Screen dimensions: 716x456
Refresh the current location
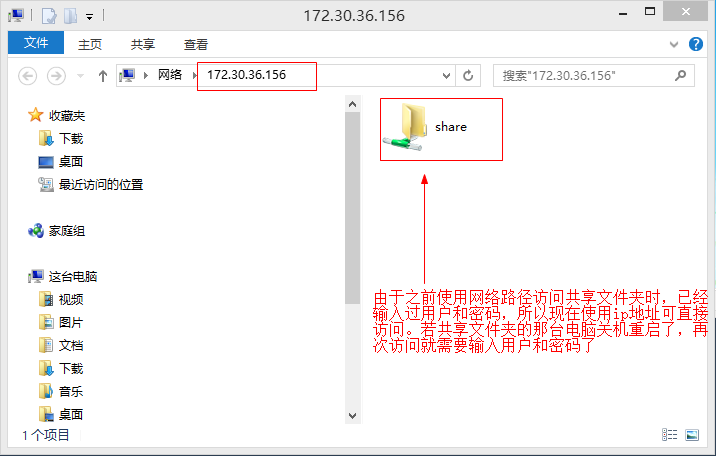coord(468,76)
